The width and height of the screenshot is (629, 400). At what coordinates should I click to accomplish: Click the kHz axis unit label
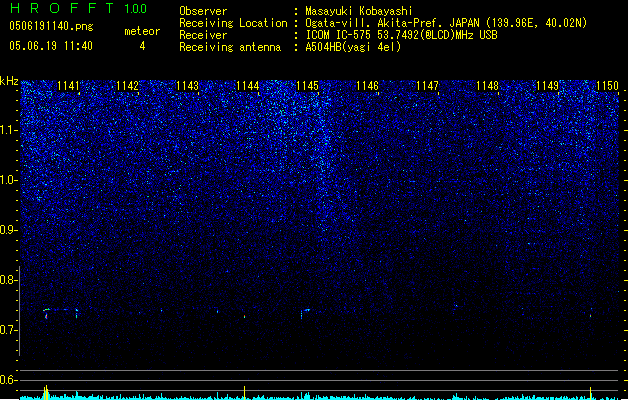tap(9, 81)
